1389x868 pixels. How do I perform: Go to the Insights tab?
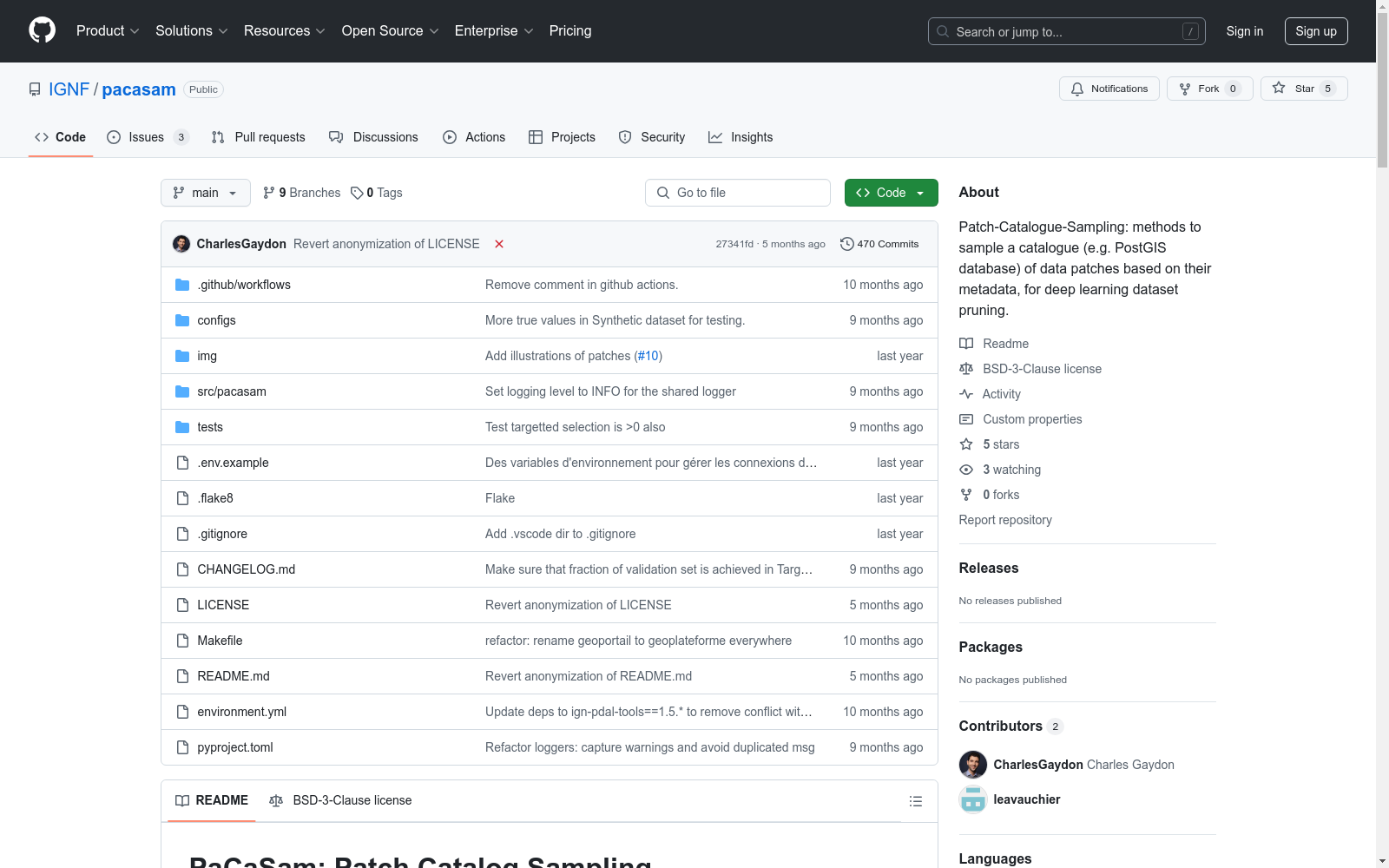coord(741,137)
